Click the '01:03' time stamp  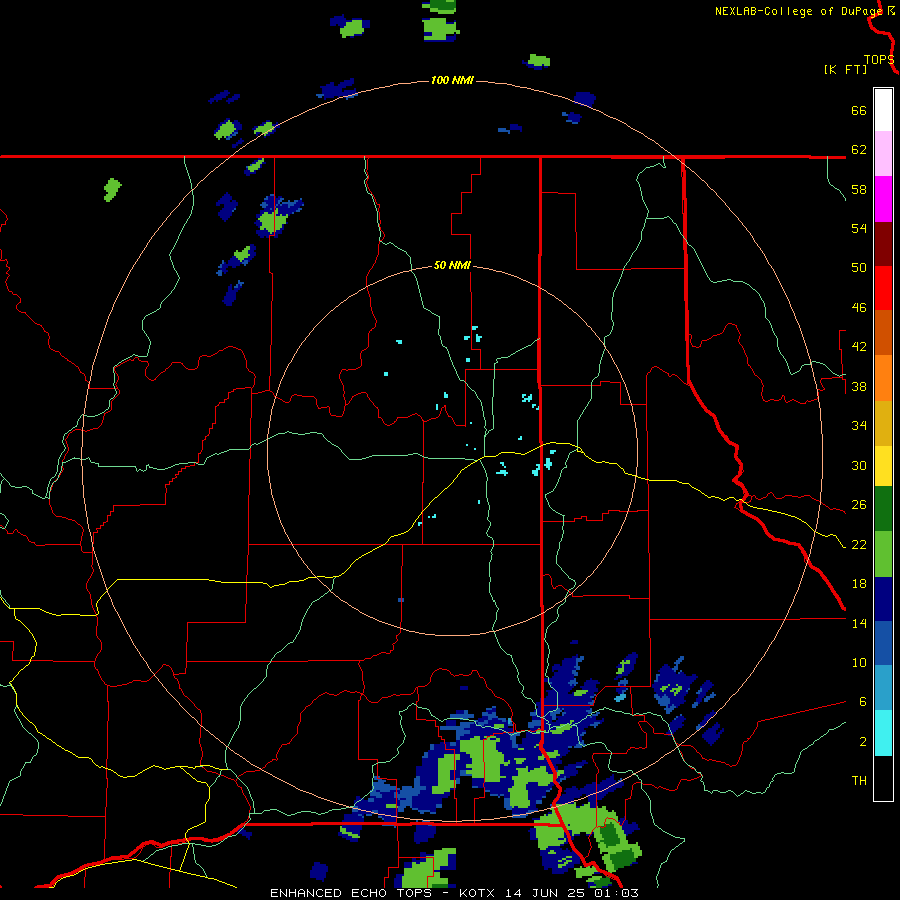pos(617,893)
